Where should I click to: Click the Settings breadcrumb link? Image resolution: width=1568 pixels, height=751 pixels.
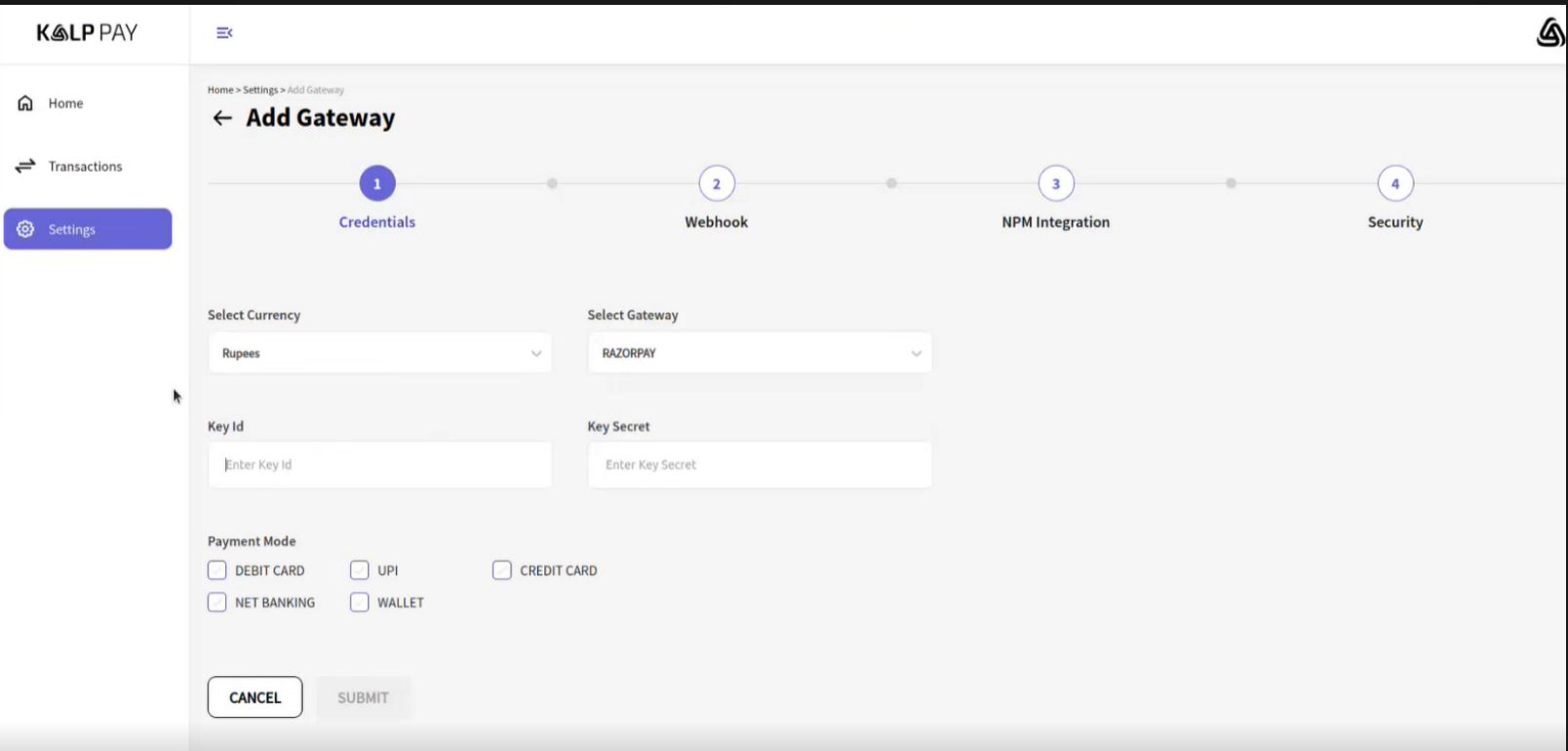[x=260, y=90]
